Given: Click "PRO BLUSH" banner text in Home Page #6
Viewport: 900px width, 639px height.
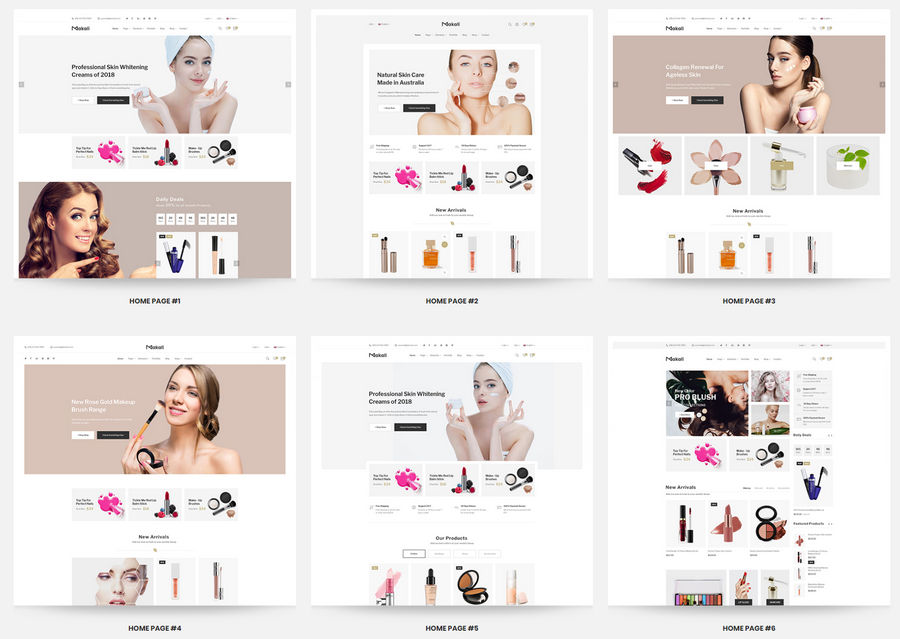Looking at the screenshot, I should pyautogui.click(x=695, y=397).
